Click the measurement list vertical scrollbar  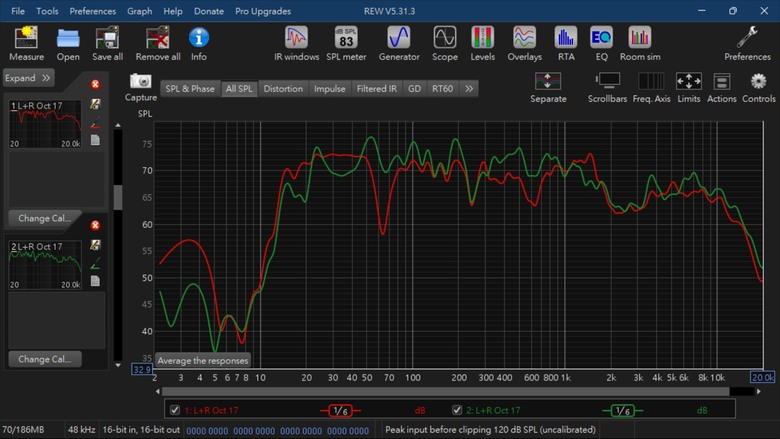(x=118, y=197)
